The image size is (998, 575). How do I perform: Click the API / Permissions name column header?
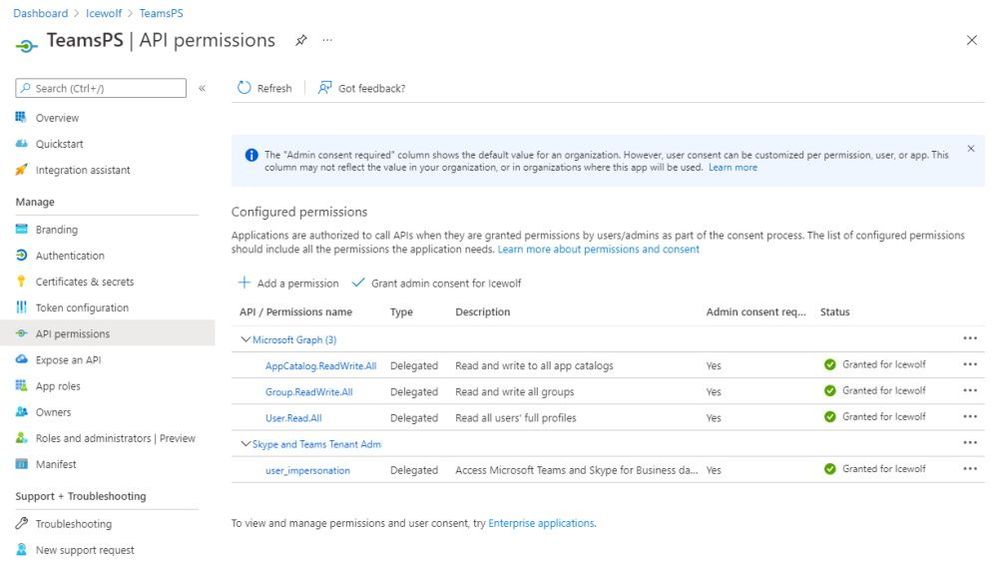tap(296, 312)
